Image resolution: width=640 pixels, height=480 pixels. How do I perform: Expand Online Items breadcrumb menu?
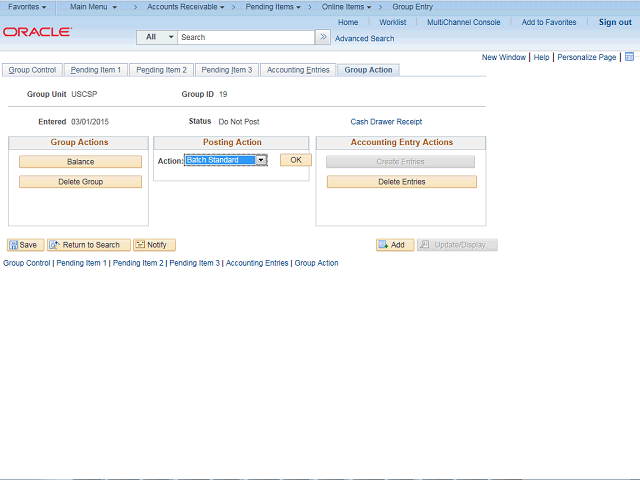346,7
